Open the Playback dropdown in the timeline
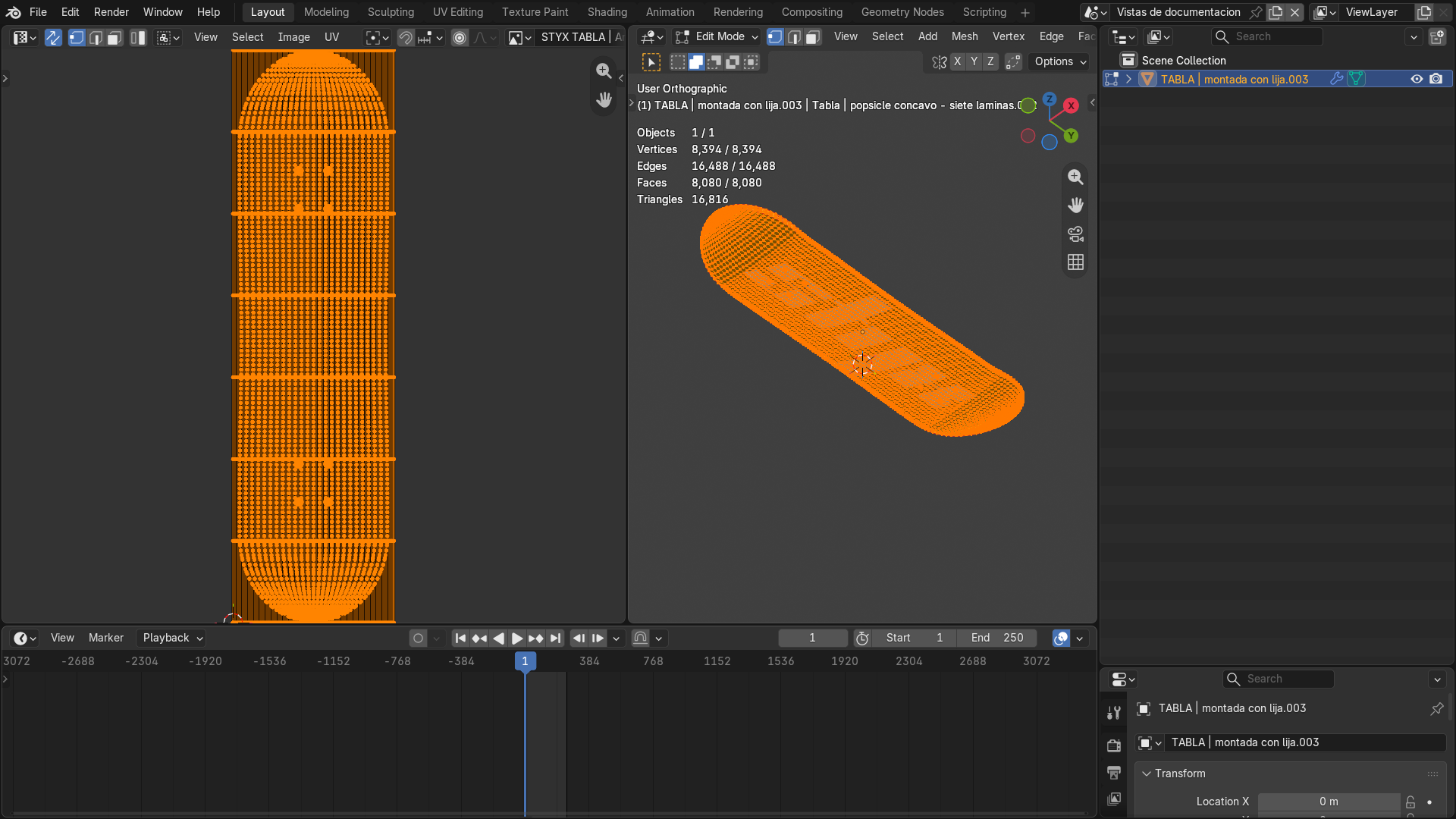Image resolution: width=1456 pixels, height=819 pixels. point(173,638)
